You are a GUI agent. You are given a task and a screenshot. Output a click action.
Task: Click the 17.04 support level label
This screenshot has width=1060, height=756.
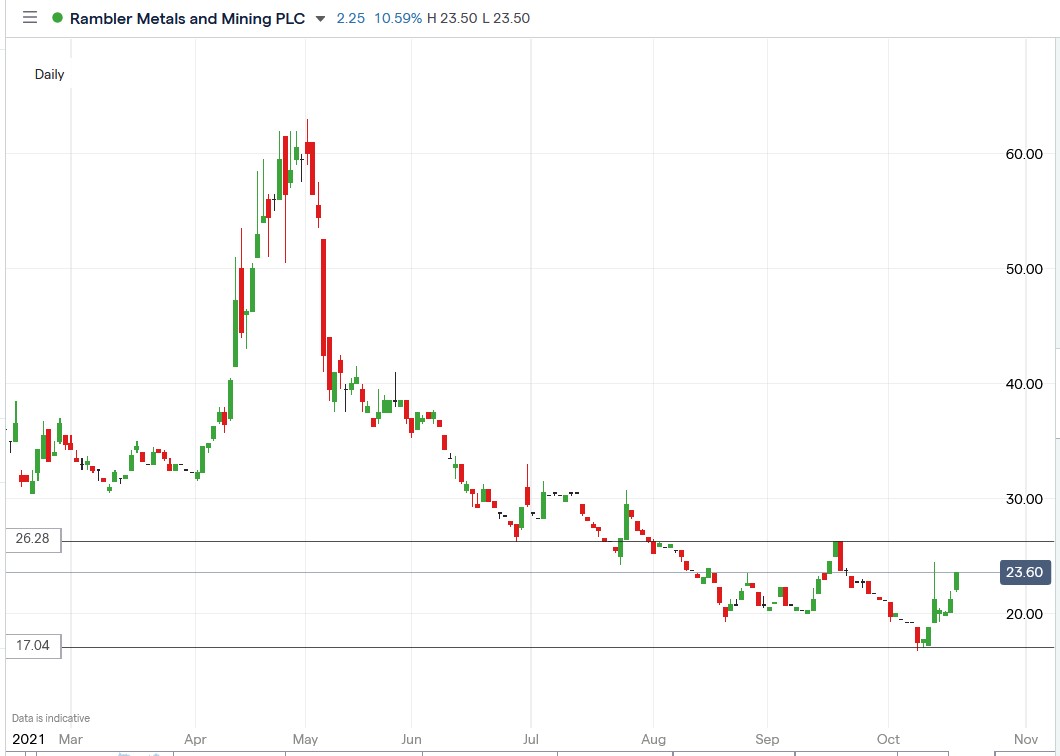(30, 645)
